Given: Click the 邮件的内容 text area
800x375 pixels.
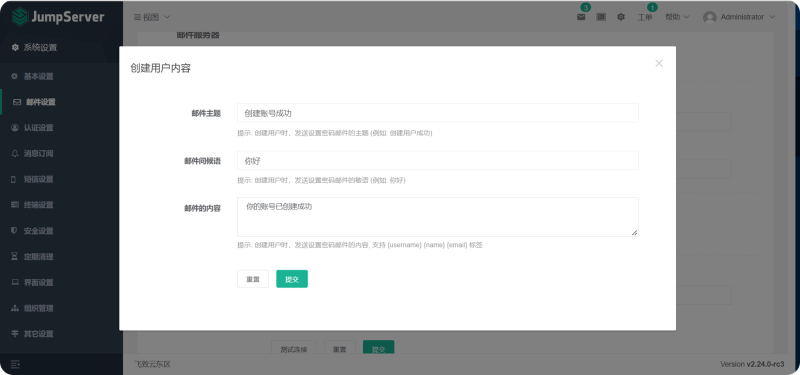Looking at the screenshot, I should [438, 217].
